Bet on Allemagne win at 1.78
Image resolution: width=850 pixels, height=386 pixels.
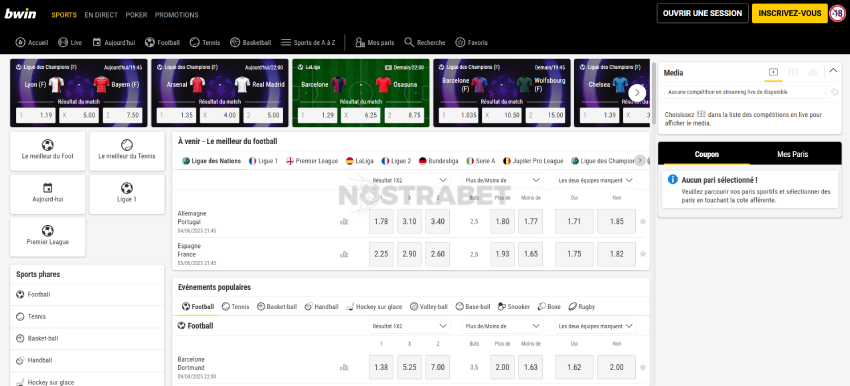click(x=382, y=221)
